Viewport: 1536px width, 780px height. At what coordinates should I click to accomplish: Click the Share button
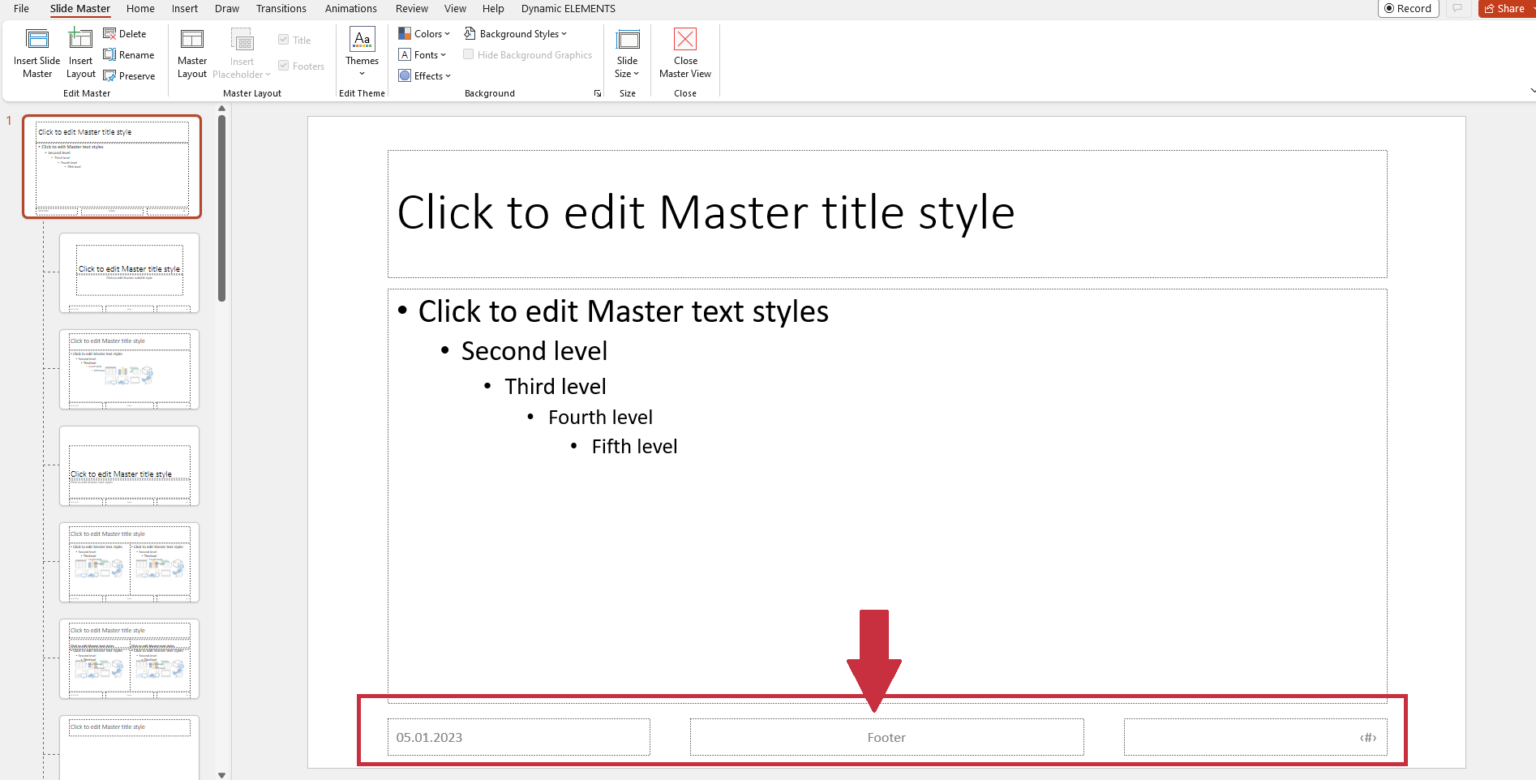pos(1505,8)
